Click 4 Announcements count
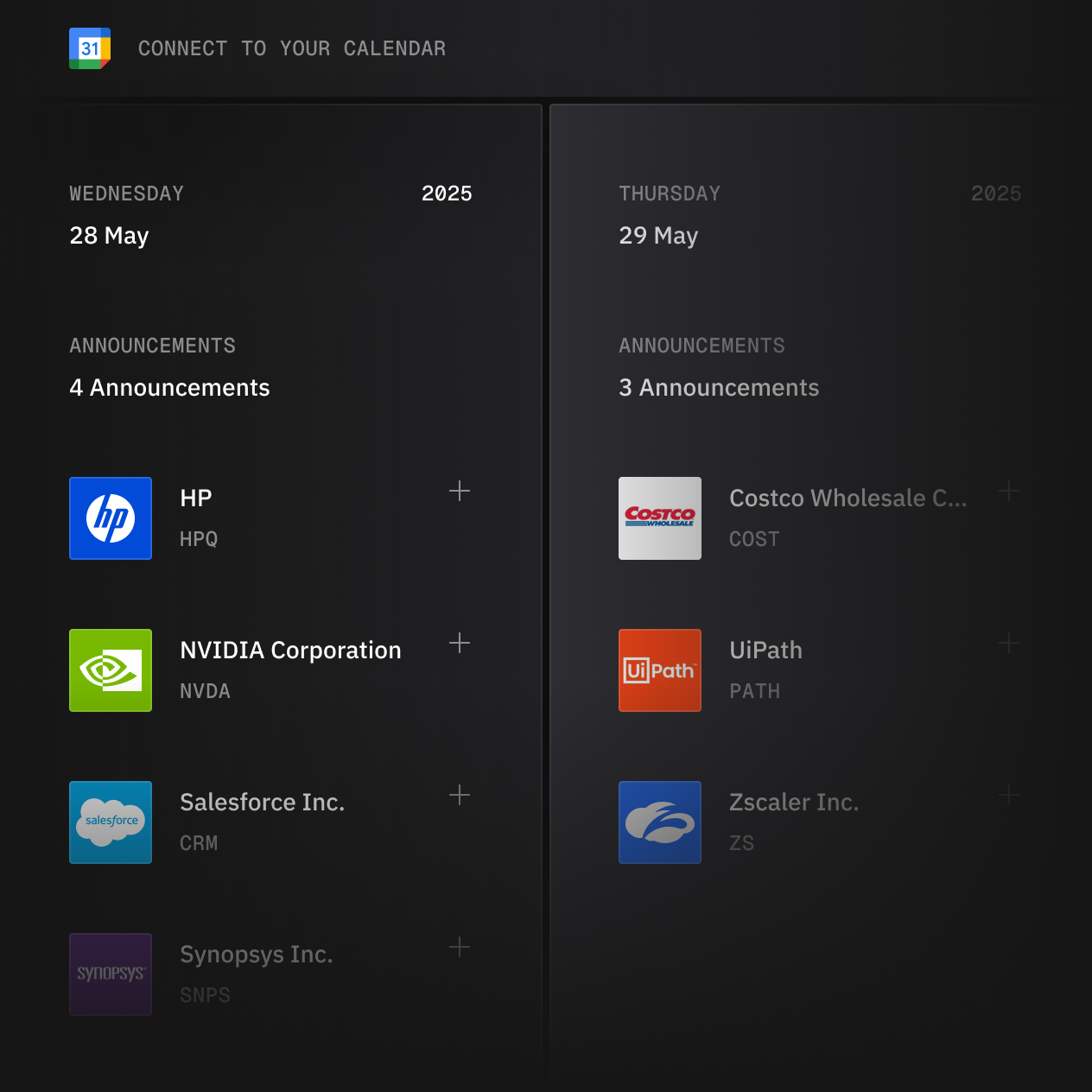Screen dimensions: 1092x1092 tap(169, 388)
